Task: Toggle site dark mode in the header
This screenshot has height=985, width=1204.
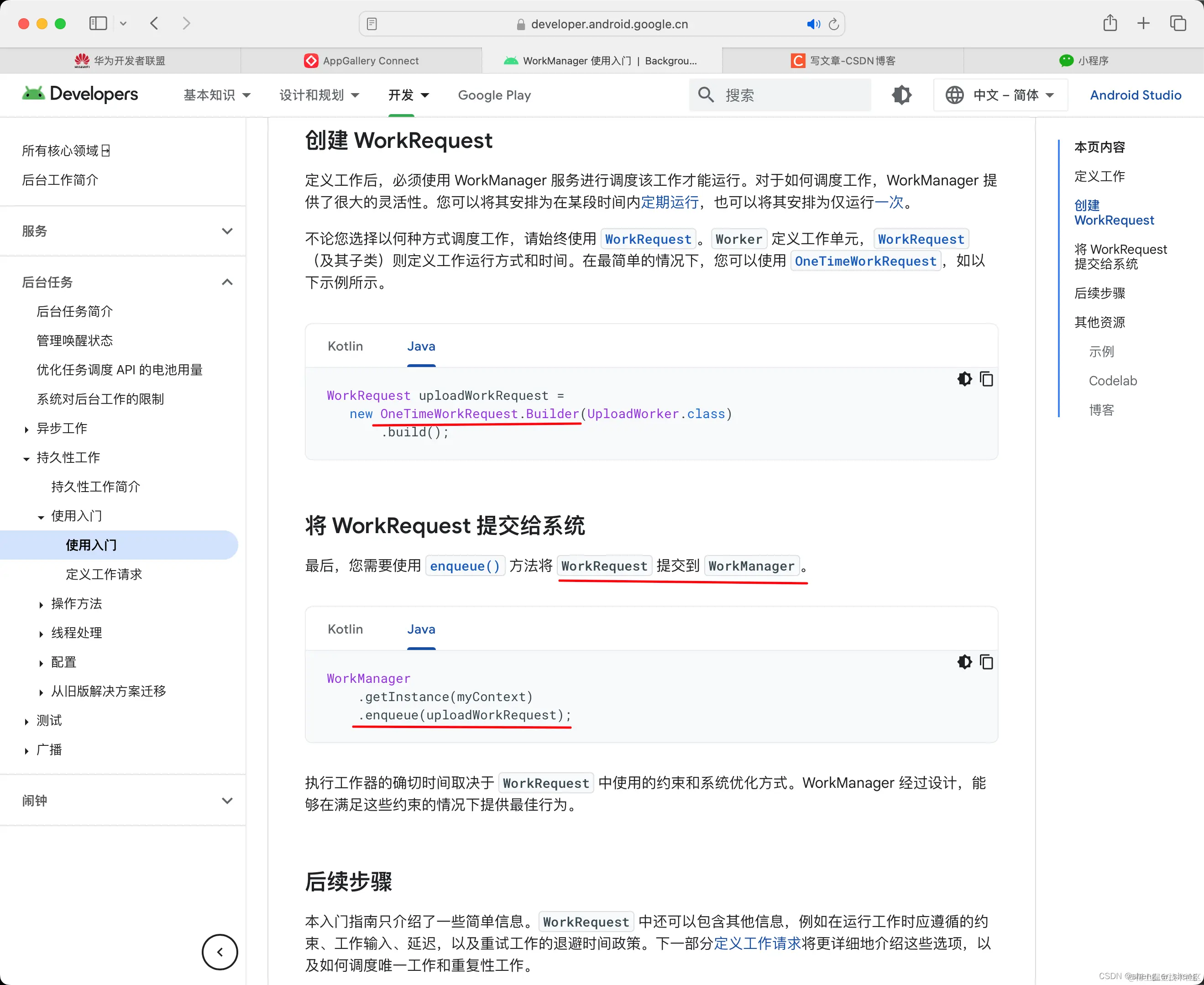Action: [901, 95]
